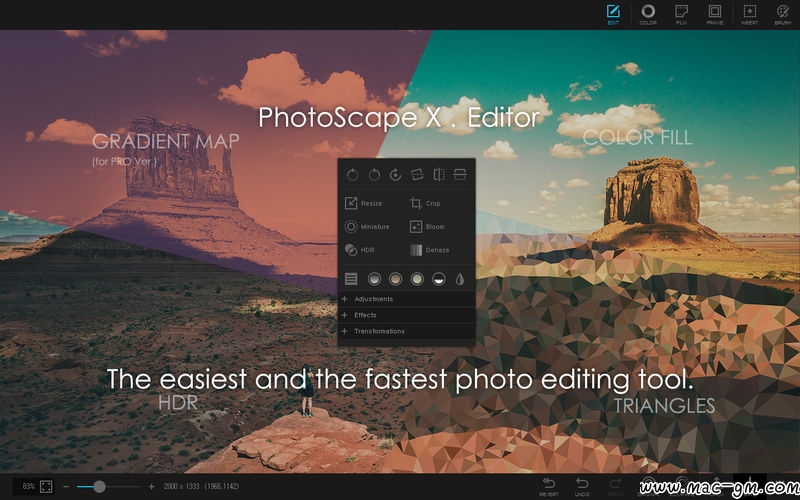Expand the Effects section
Image resolution: width=800 pixels, height=500 pixels.
point(407,315)
